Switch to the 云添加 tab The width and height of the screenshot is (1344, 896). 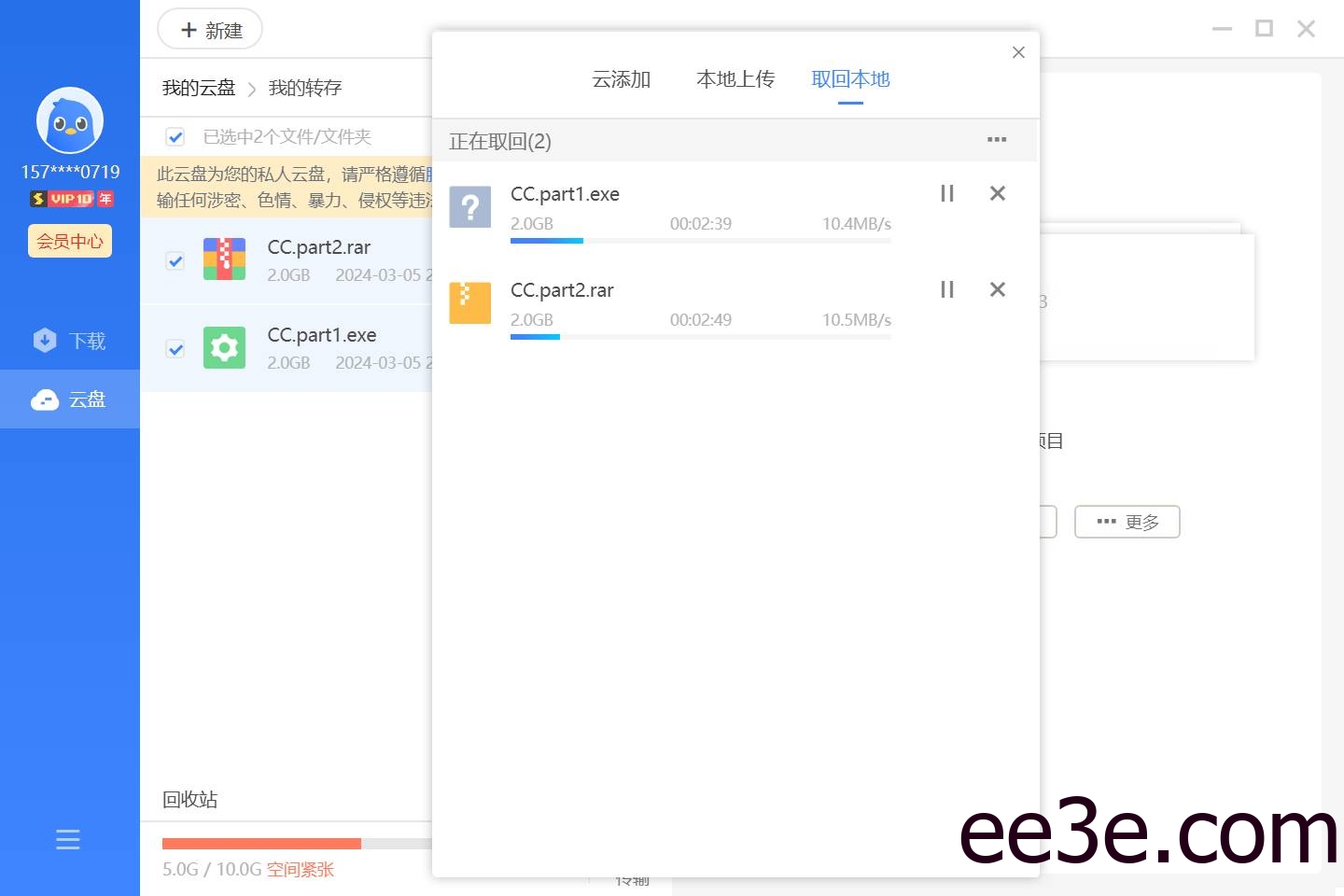click(x=621, y=79)
